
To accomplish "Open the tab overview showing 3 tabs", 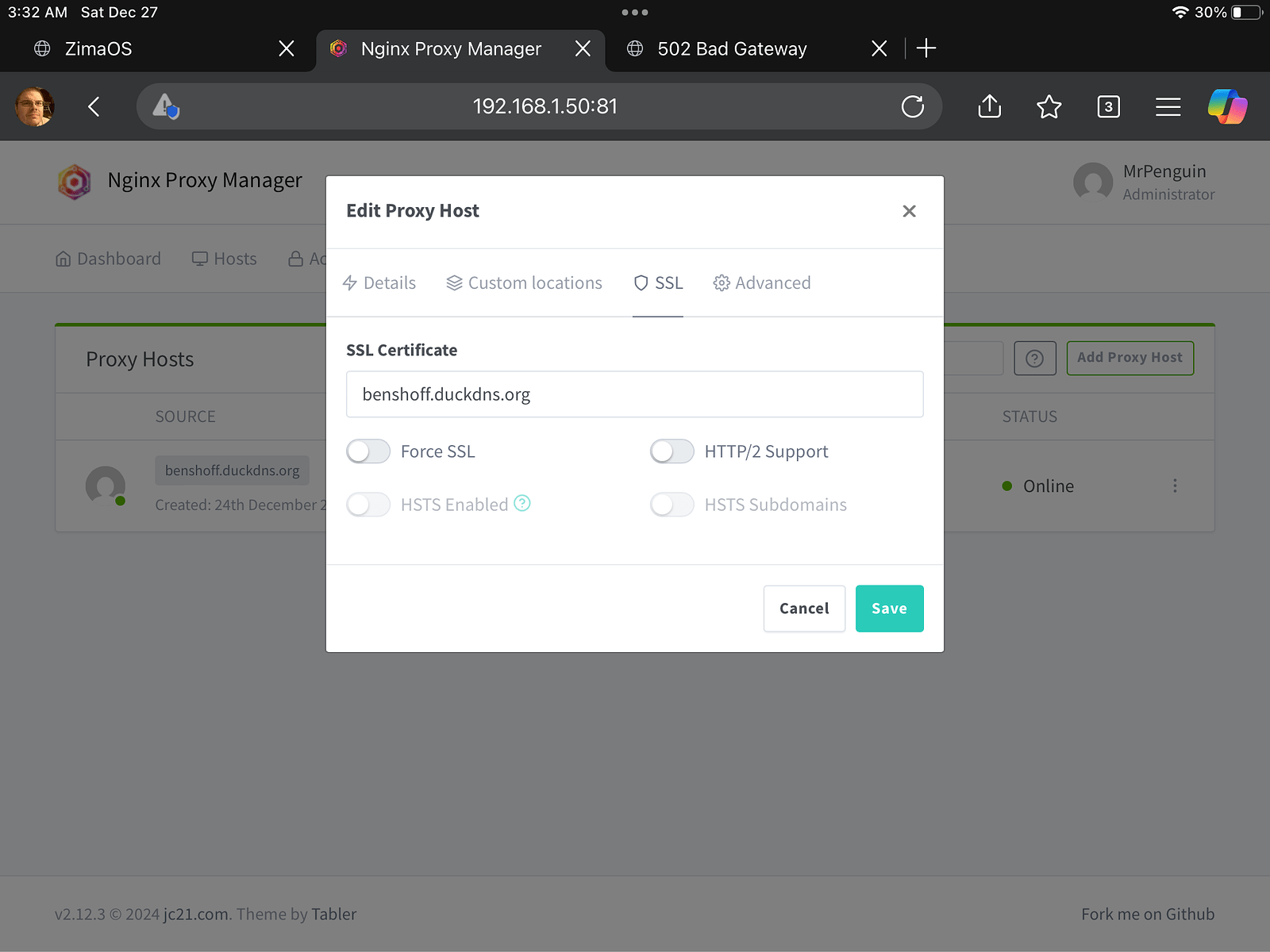I will (1108, 106).
